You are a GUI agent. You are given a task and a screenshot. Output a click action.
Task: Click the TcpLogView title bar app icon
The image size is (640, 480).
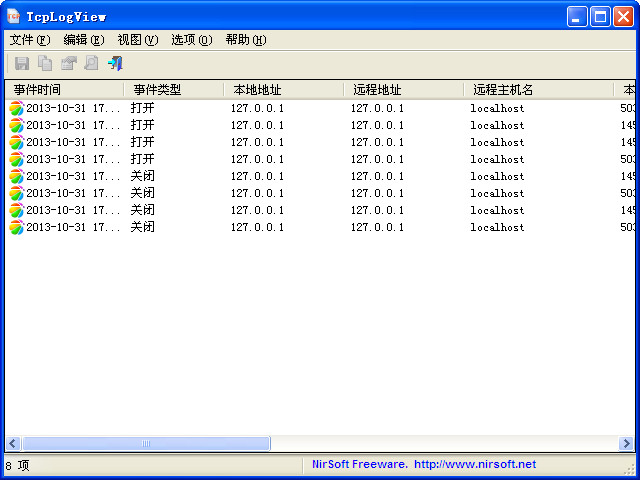[14, 16]
